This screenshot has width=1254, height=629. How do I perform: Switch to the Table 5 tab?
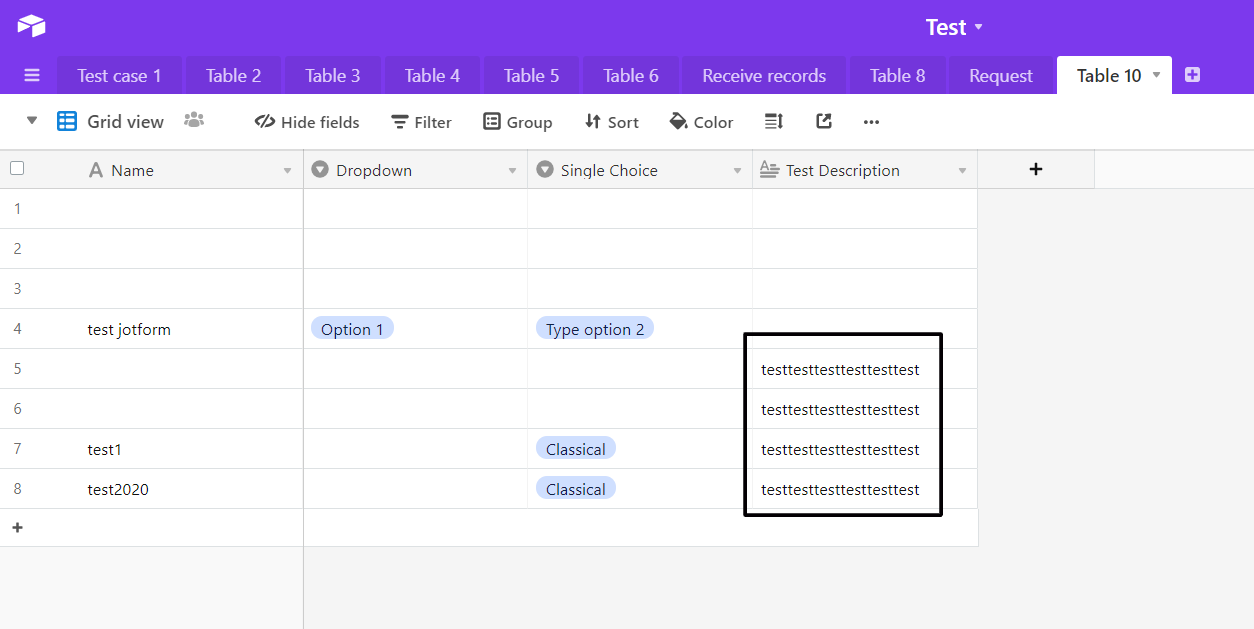531,74
